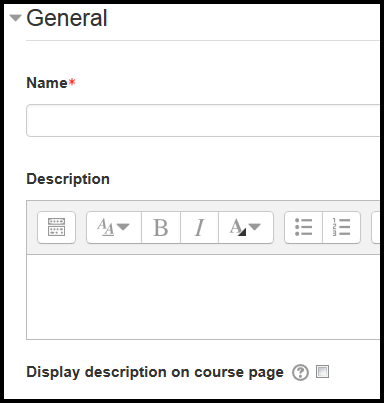Insert an ordered numbered list
Screen dimensions: 384x403
[x=341, y=227]
